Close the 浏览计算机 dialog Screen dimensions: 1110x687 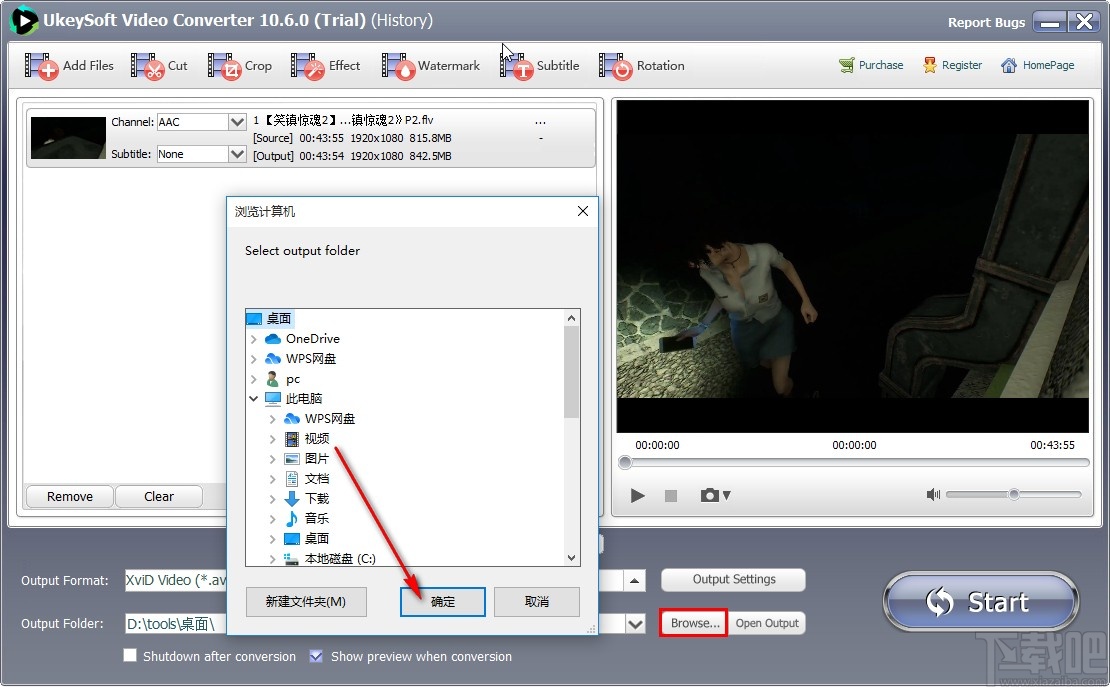(583, 211)
